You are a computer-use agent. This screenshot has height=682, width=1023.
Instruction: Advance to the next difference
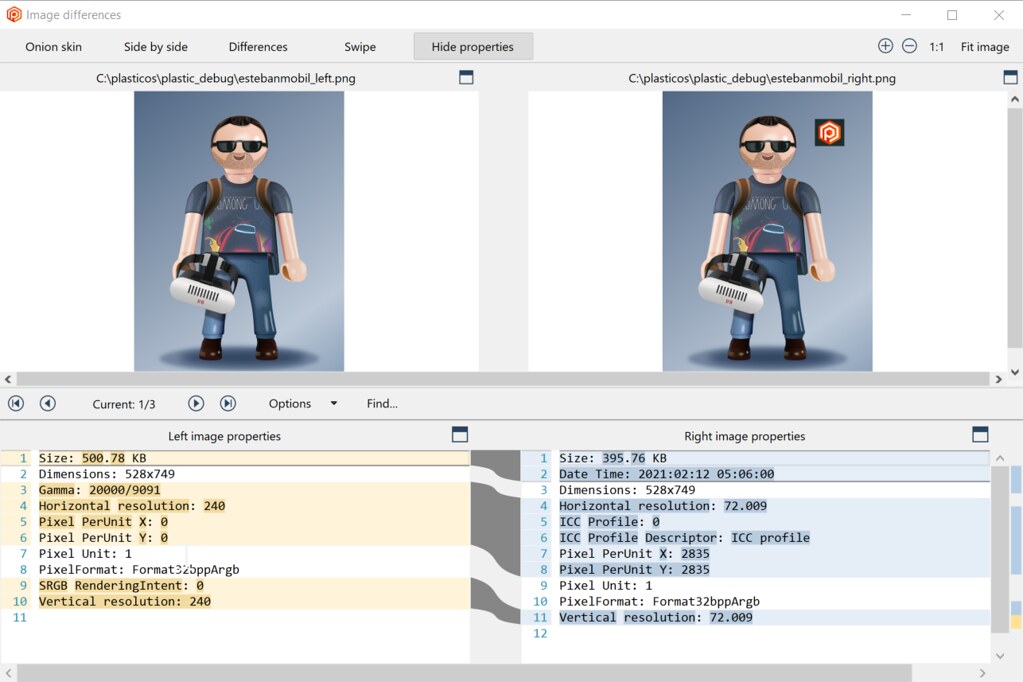195,403
